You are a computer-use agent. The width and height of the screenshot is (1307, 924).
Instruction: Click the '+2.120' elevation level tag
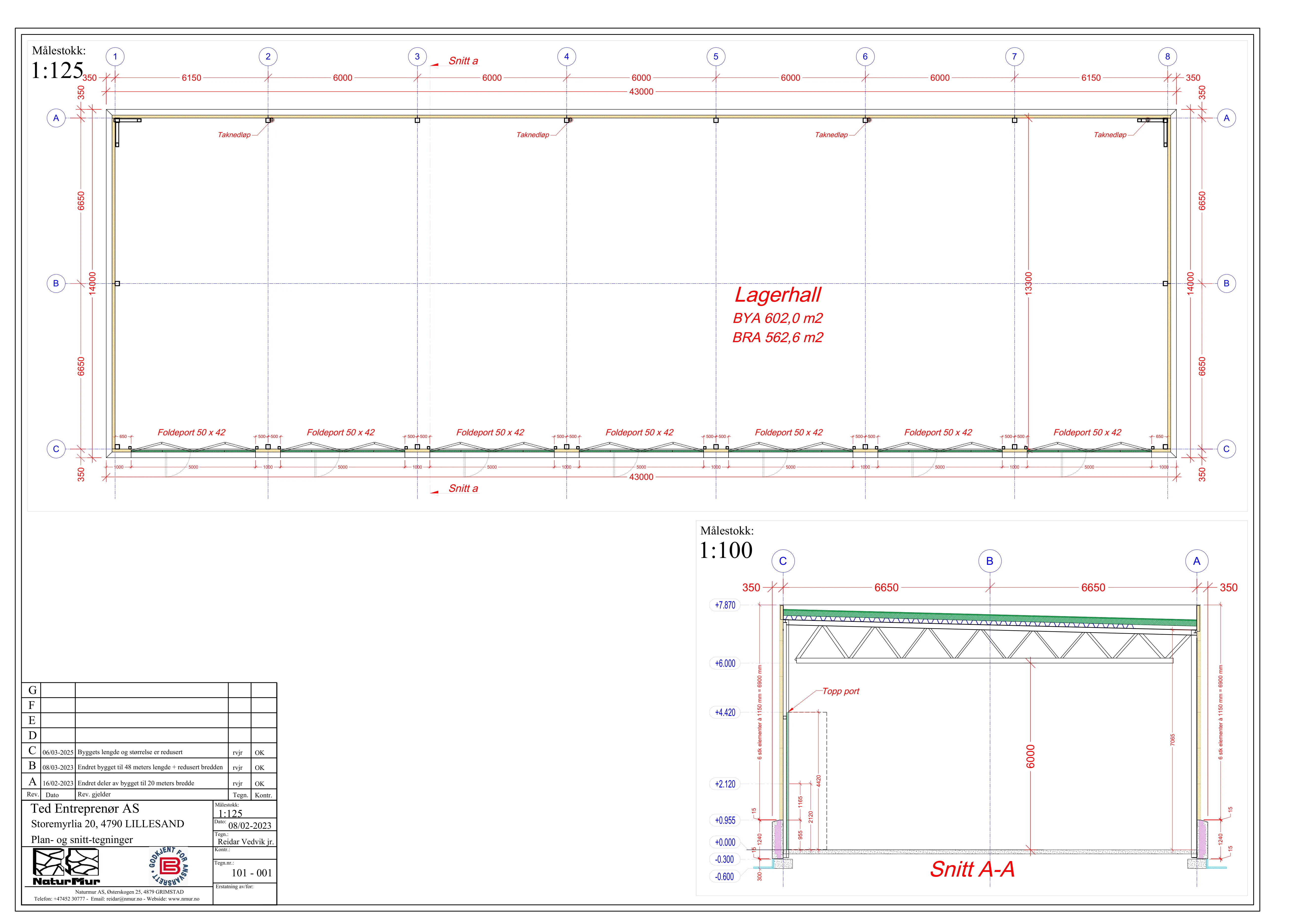[725, 784]
